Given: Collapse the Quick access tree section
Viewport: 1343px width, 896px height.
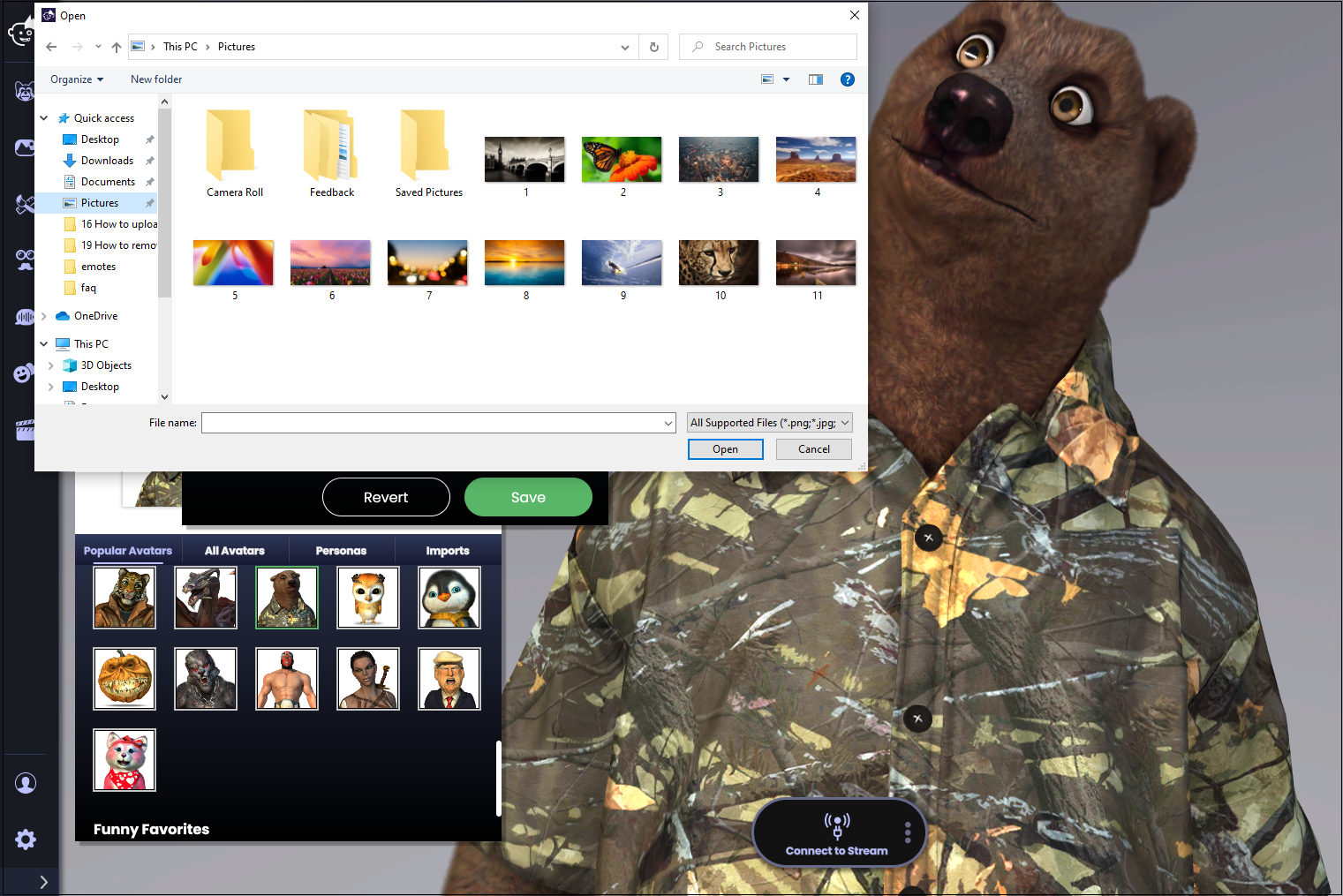Looking at the screenshot, I should (43, 117).
